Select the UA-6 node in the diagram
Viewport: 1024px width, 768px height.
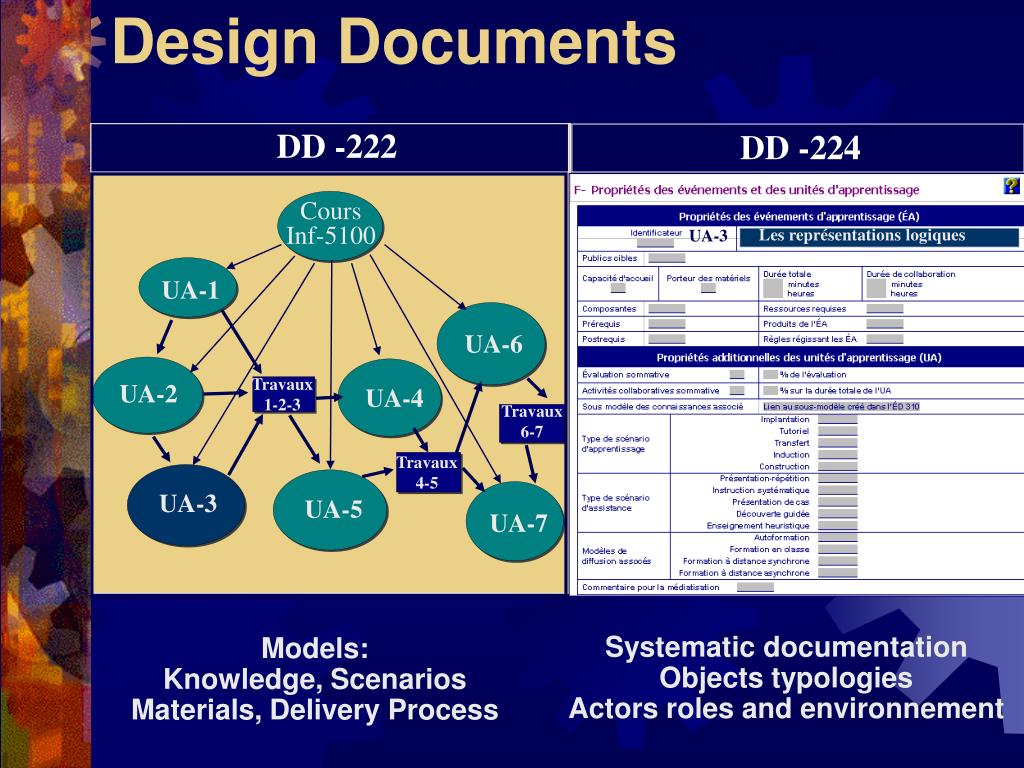tap(491, 344)
